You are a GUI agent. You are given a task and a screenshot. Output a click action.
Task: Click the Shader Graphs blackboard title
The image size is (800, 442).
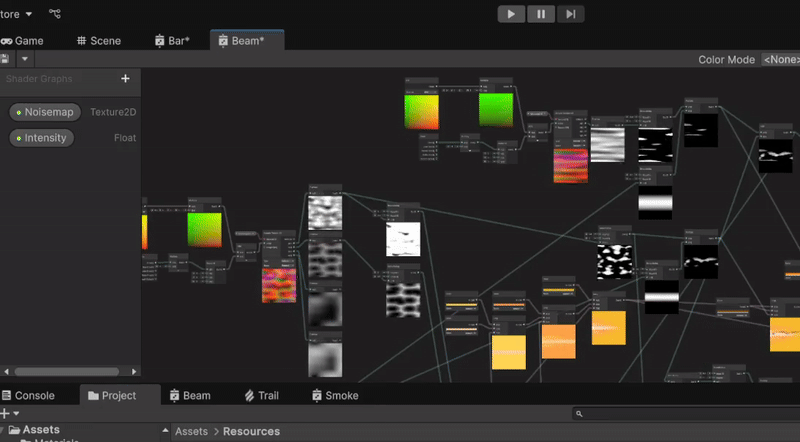click(39, 79)
